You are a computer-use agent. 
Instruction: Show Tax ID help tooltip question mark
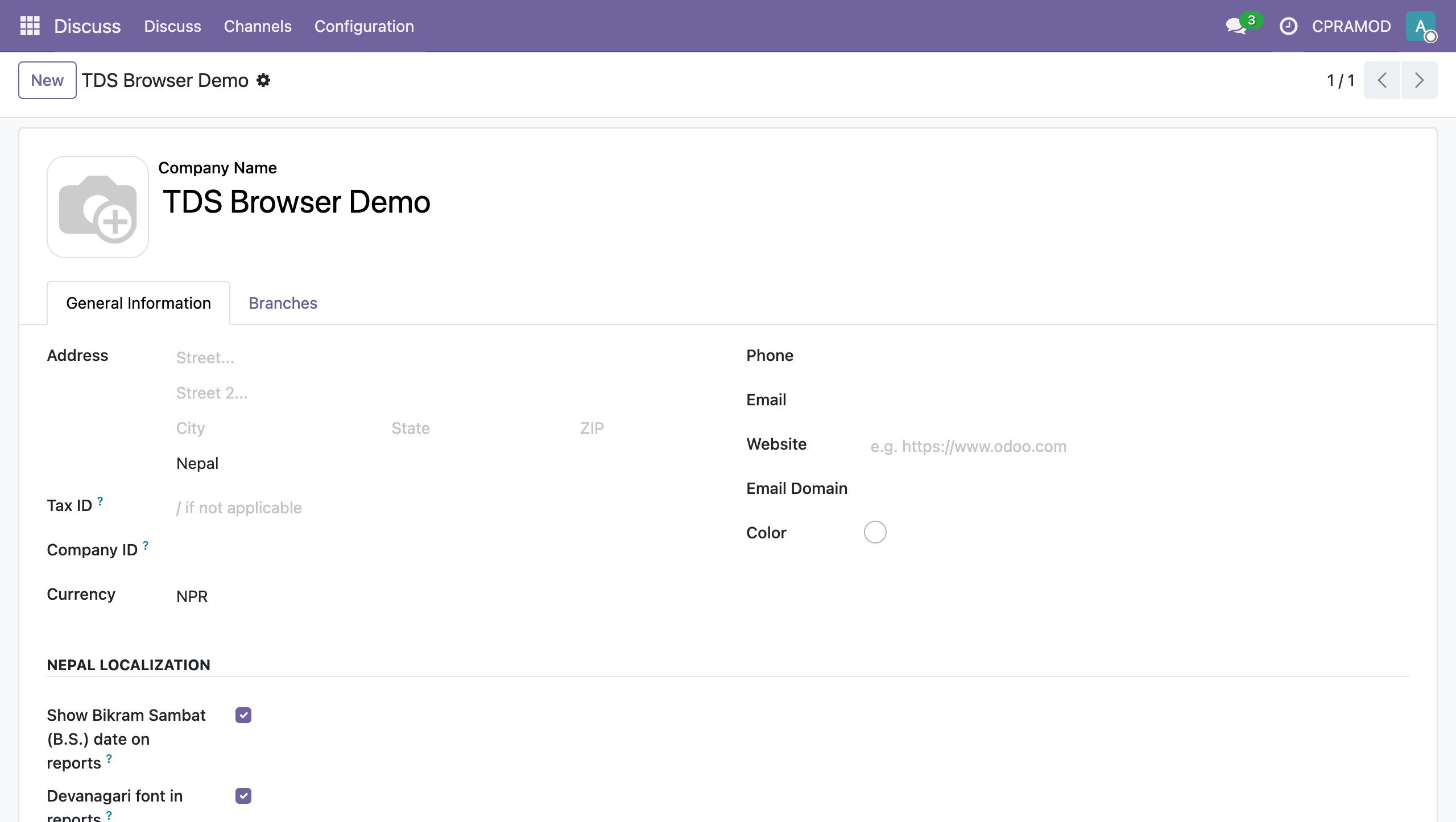coord(100,501)
